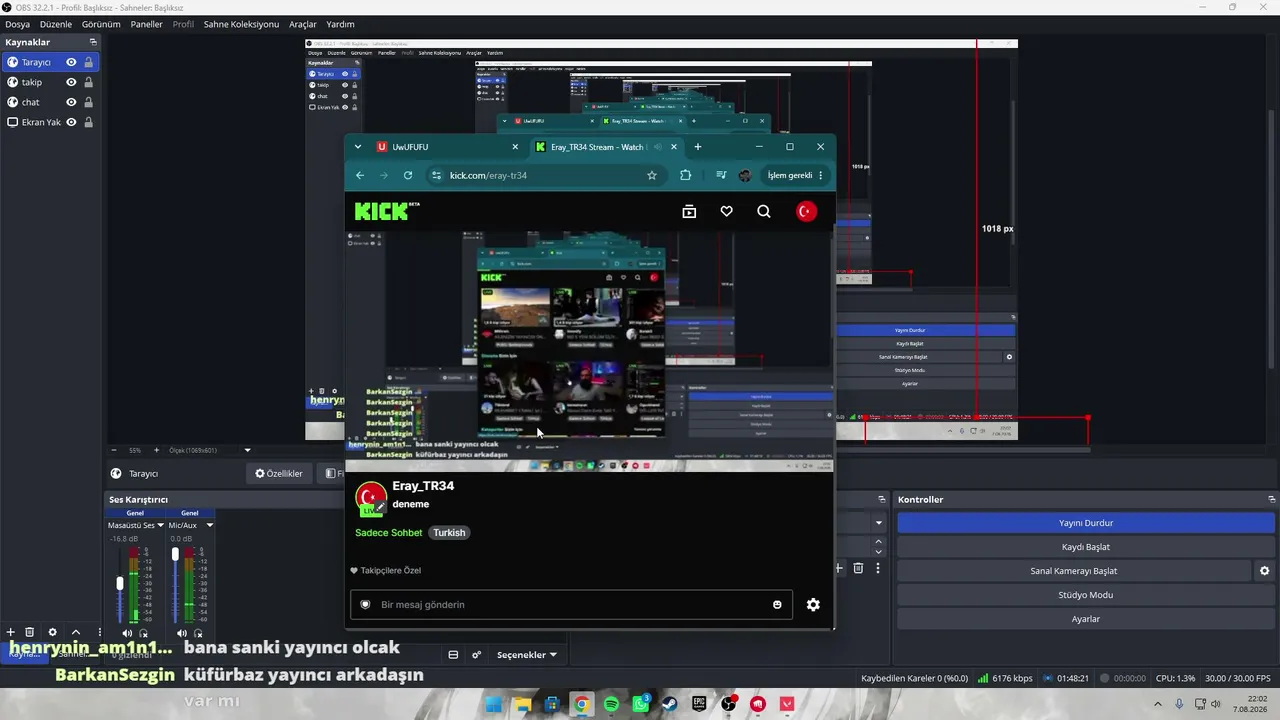Undock the Kontroller panel
1280x720 pixels.
1271,499
